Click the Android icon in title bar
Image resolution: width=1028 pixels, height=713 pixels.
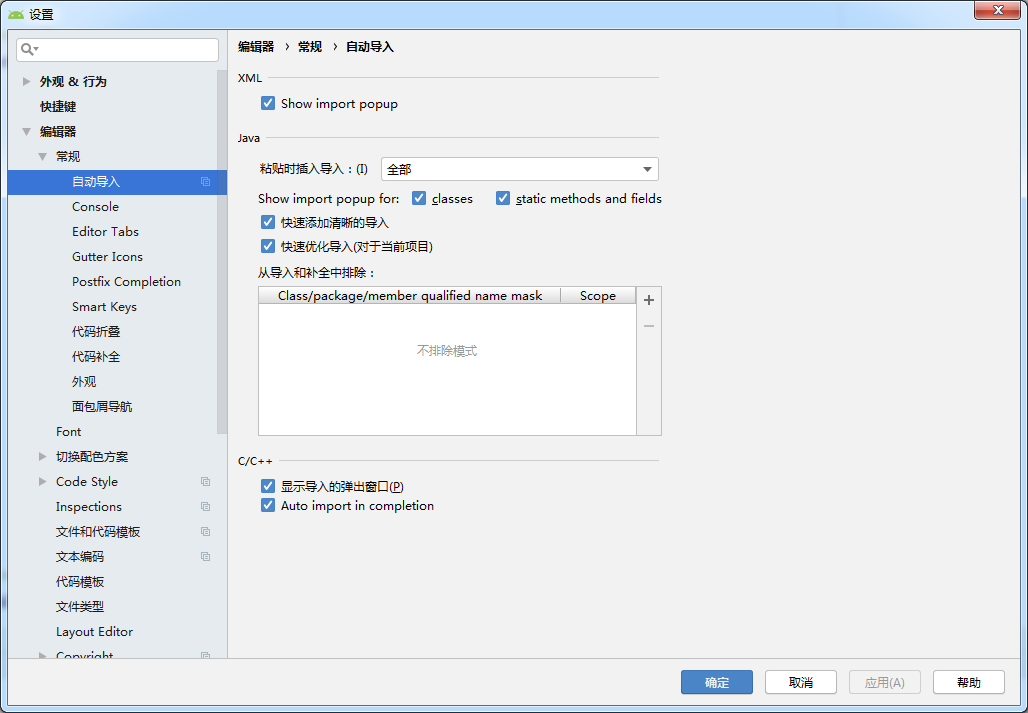(16, 14)
